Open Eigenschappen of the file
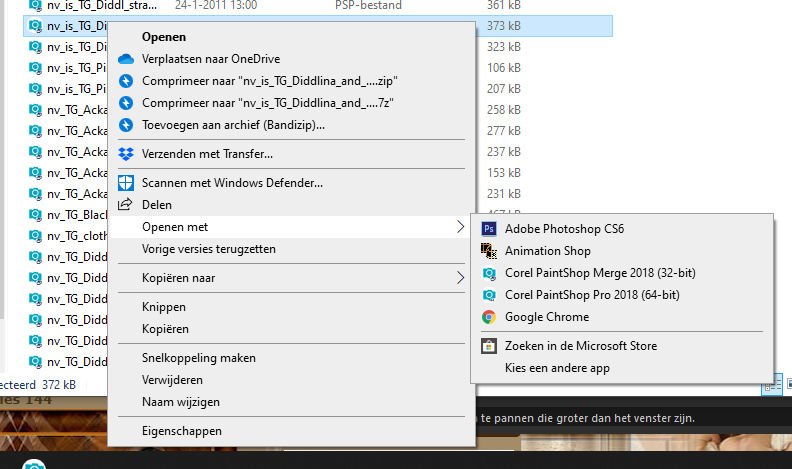792x469 pixels. tap(182, 431)
